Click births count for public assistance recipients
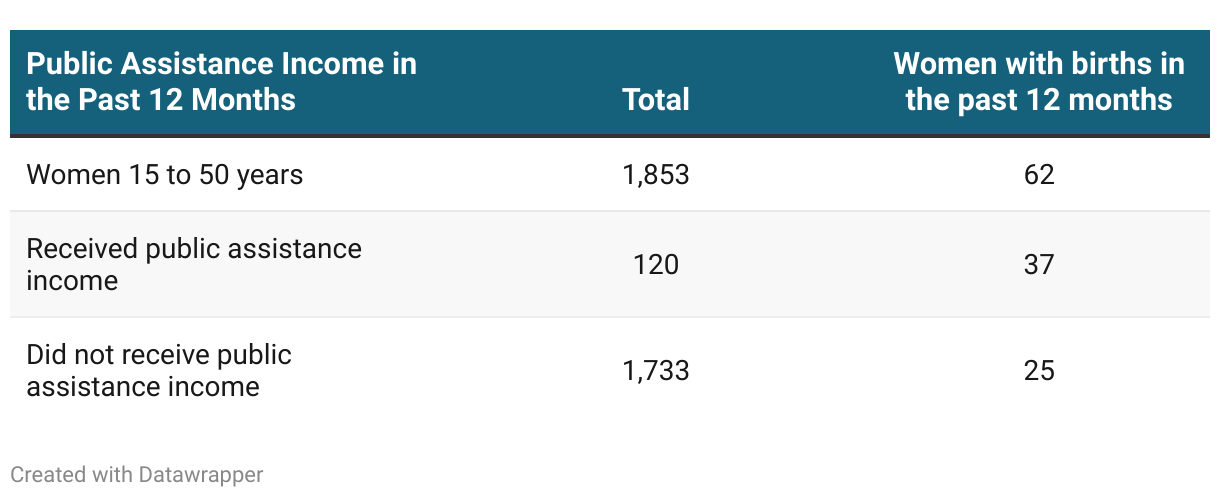The width and height of the screenshot is (1220, 498). coord(1039,264)
